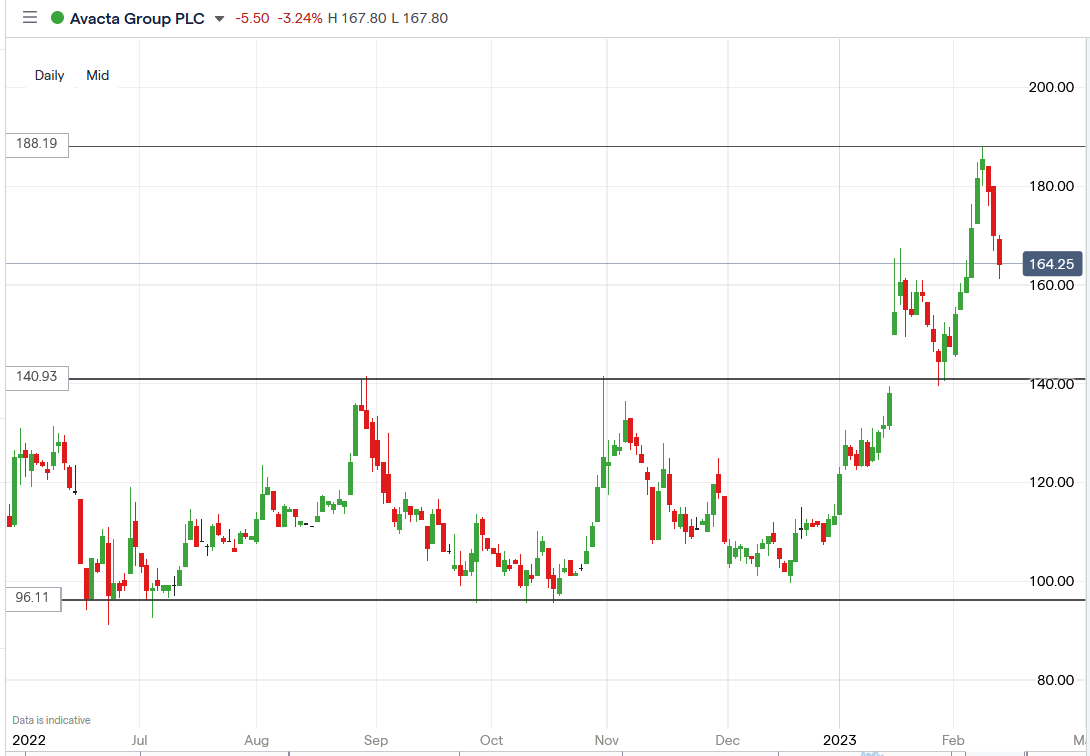The height and width of the screenshot is (756, 1090).
Task: Click the 200.00 price axis label
Action: pos(1051,88)
